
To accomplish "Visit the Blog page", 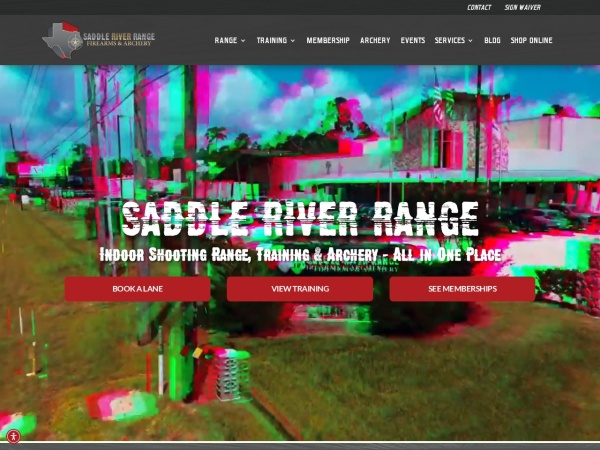I will point(492,40).
